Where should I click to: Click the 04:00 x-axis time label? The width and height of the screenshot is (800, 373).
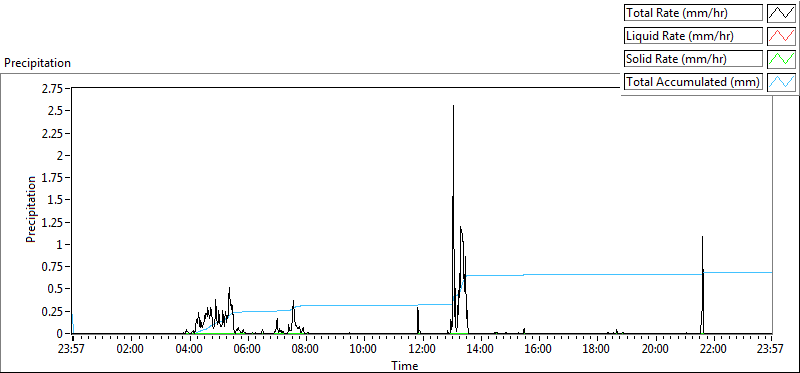click(x=188, y=350)
